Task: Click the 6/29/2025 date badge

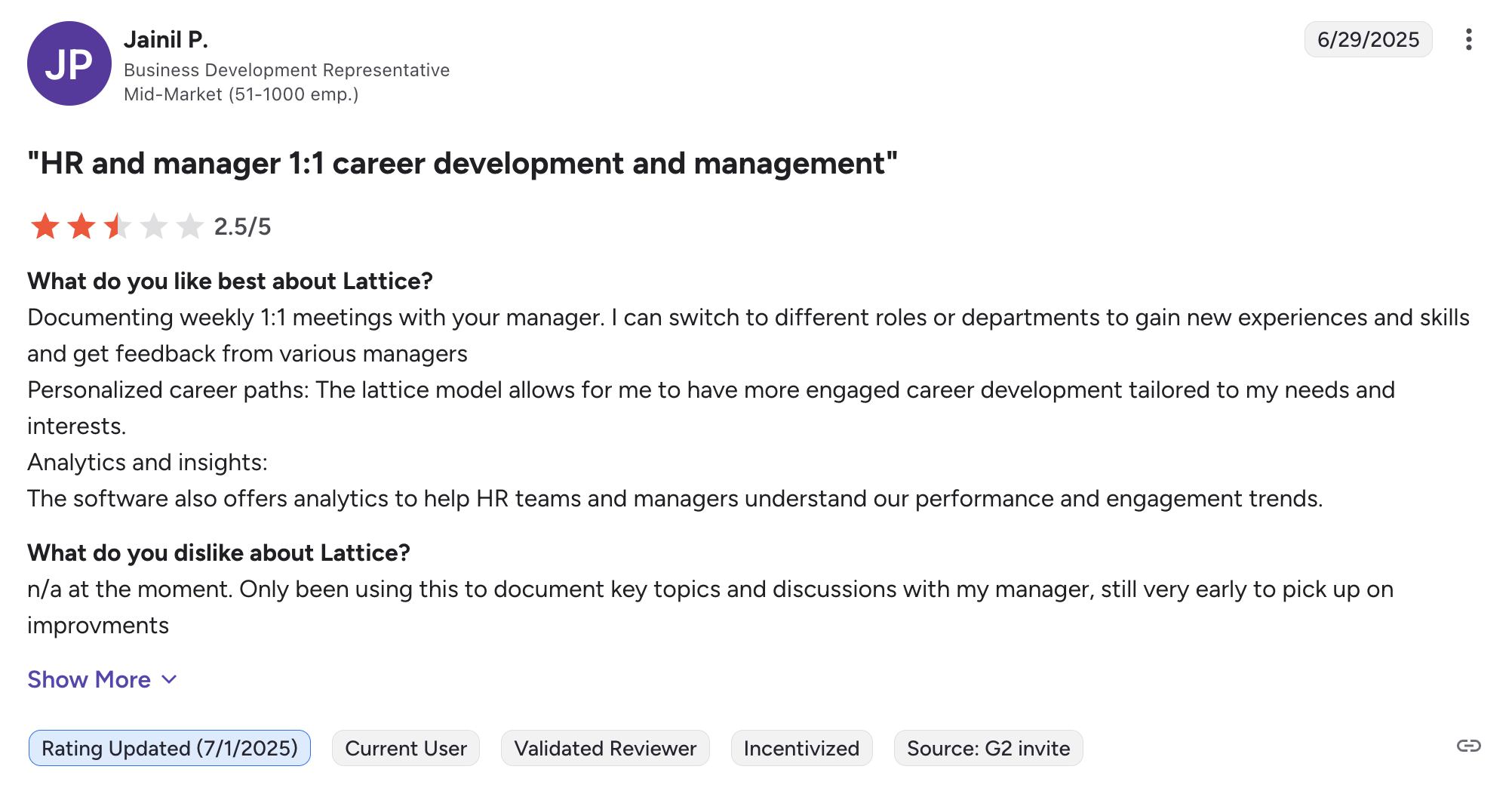Action: coord(1369,39)
